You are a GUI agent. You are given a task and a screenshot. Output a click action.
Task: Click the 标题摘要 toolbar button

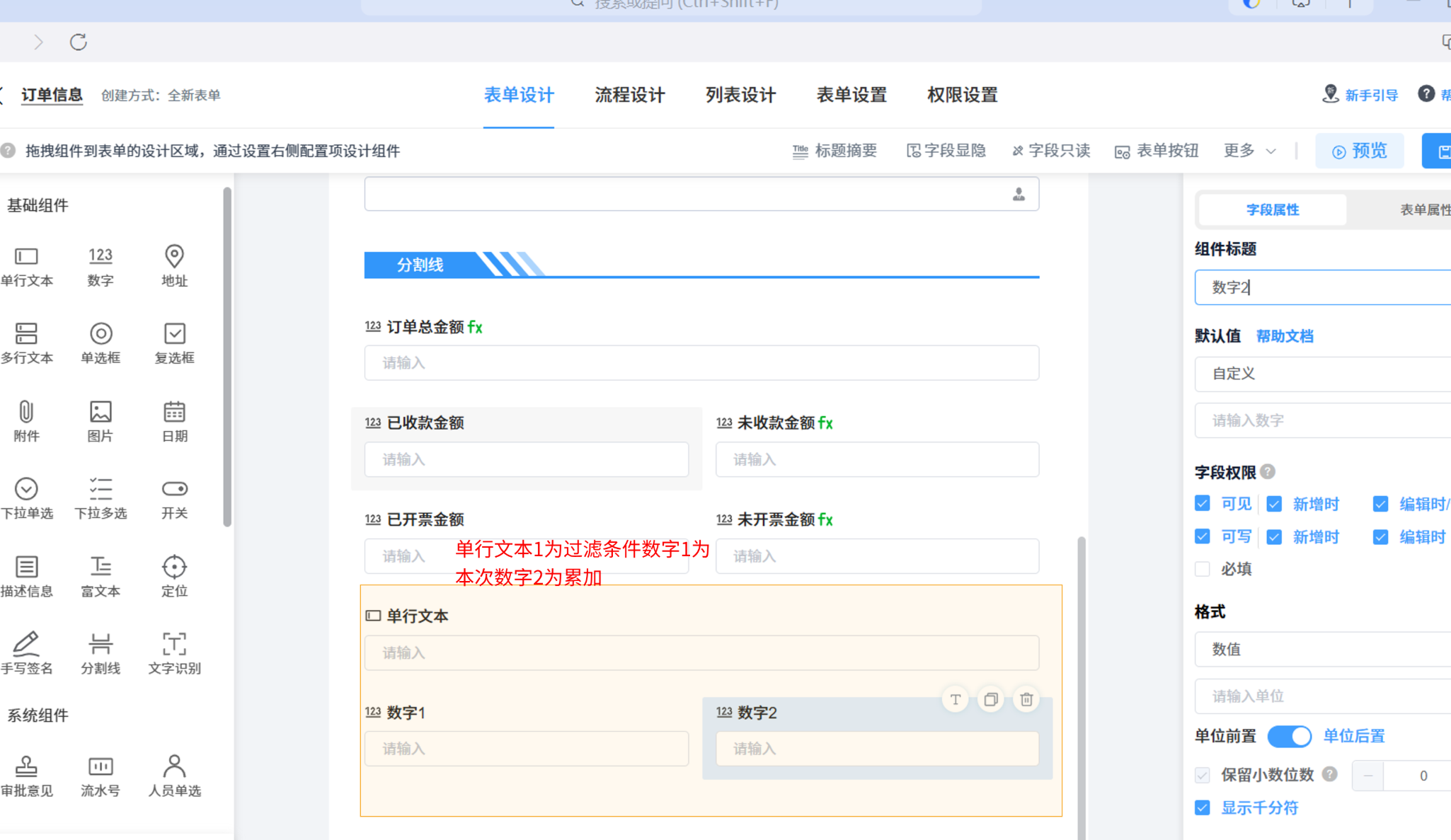(x=835, y=151)
